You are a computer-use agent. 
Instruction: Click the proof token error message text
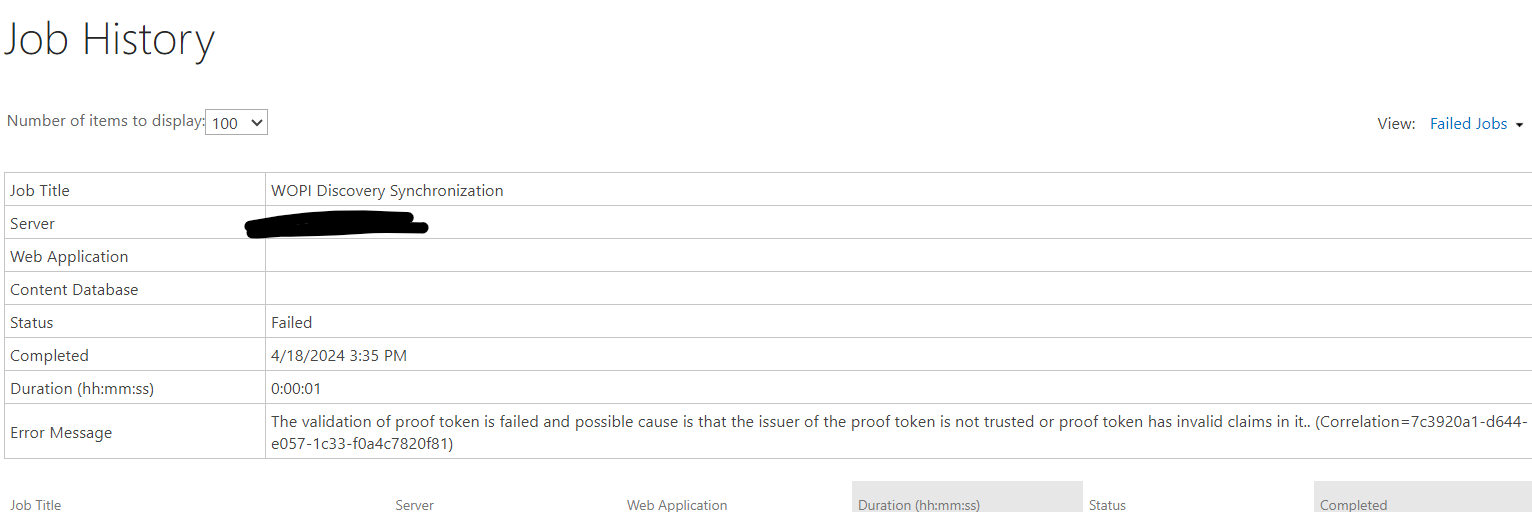pos(899,432)
